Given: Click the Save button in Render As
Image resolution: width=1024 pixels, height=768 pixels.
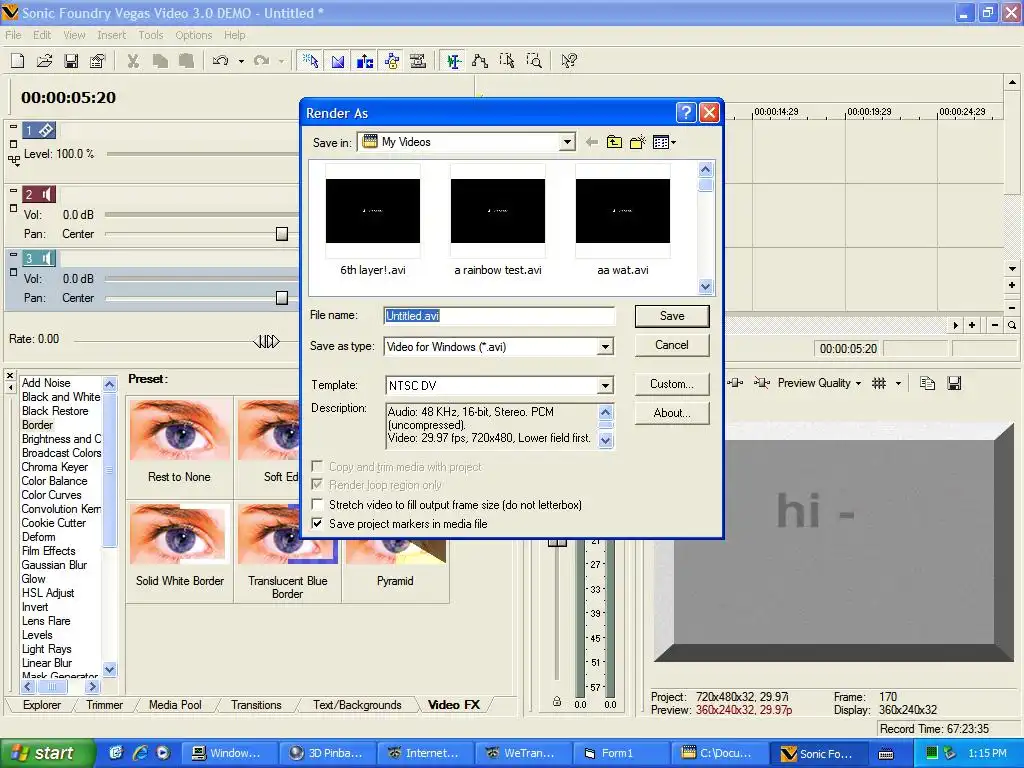Looking at the screenshot, I should pyautogui.click(x=672, y=316).
